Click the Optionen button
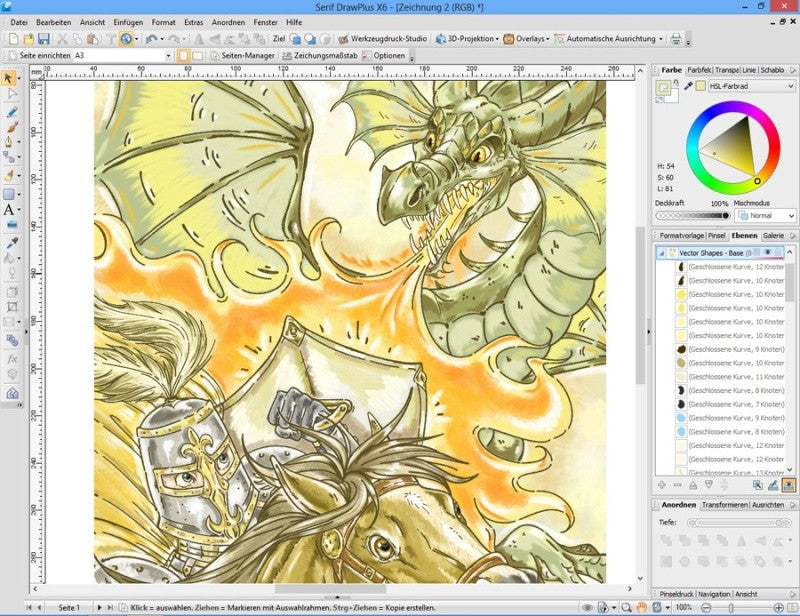Viewport: 800px width, 616px height. 384,56
